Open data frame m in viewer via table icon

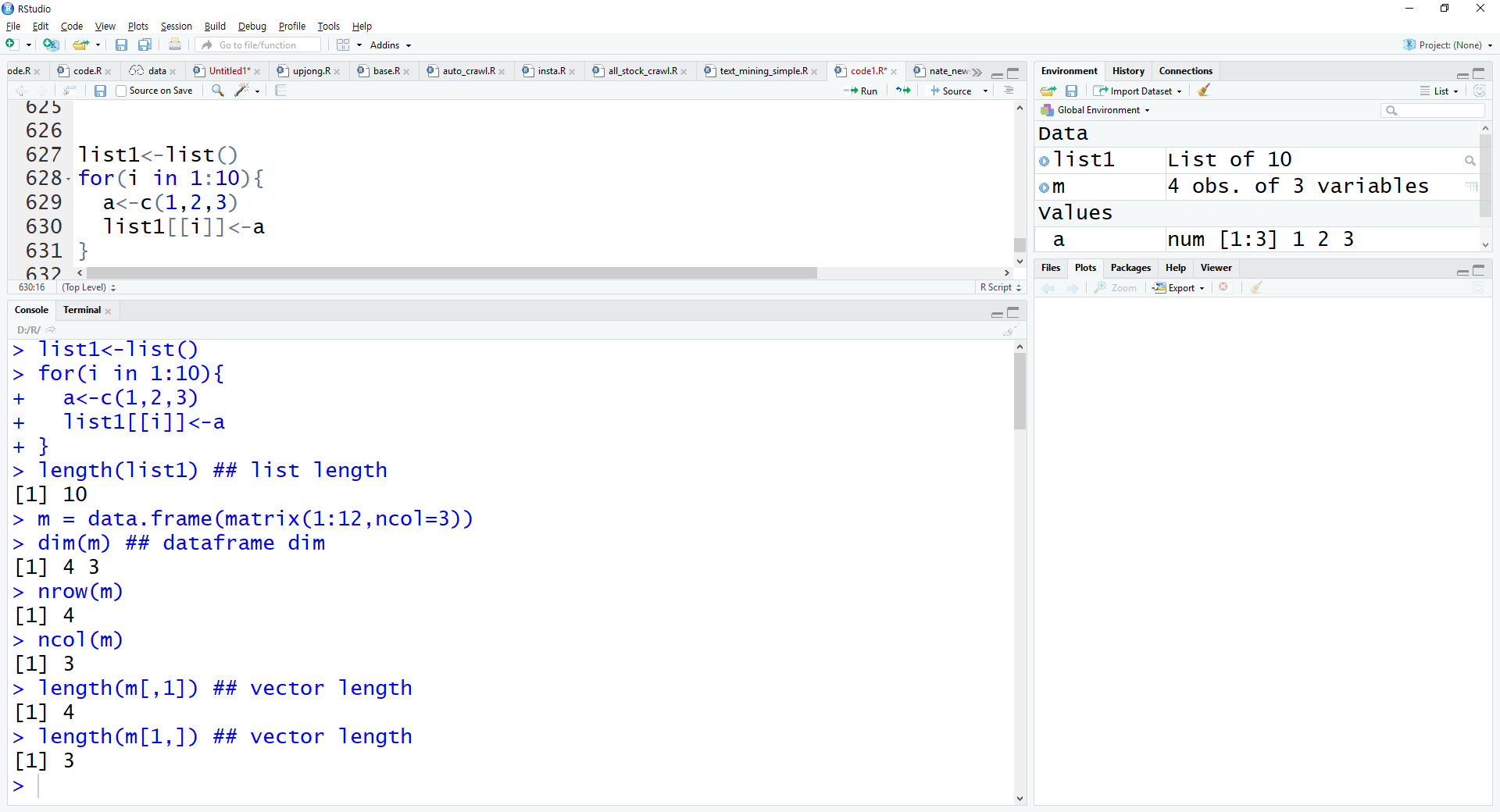1471,187
